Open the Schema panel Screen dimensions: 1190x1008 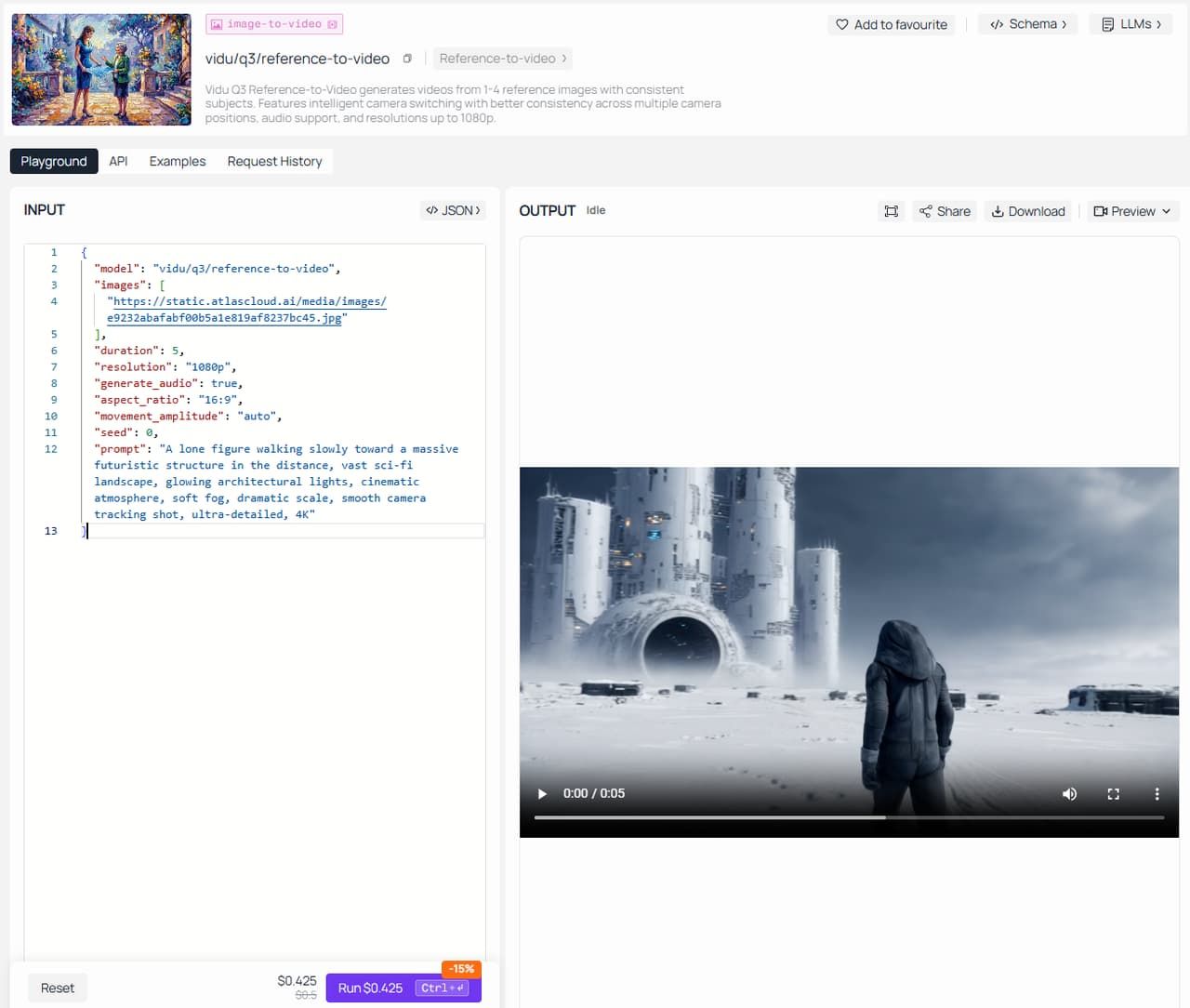tap(1027, 24)
